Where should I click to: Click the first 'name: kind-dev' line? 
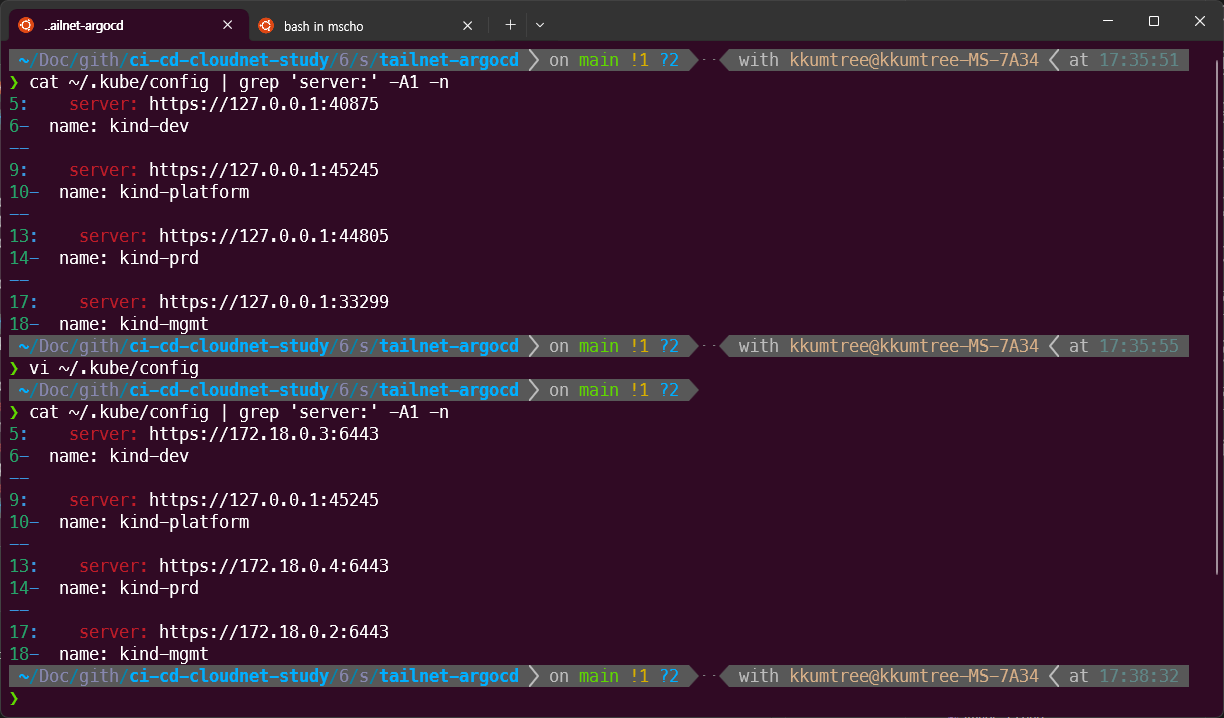tap(119, 126)
